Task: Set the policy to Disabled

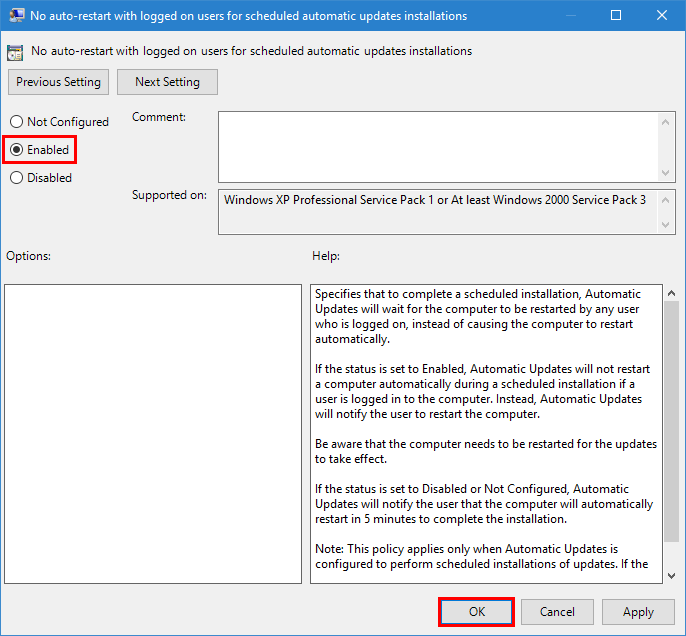Action: 16,178
